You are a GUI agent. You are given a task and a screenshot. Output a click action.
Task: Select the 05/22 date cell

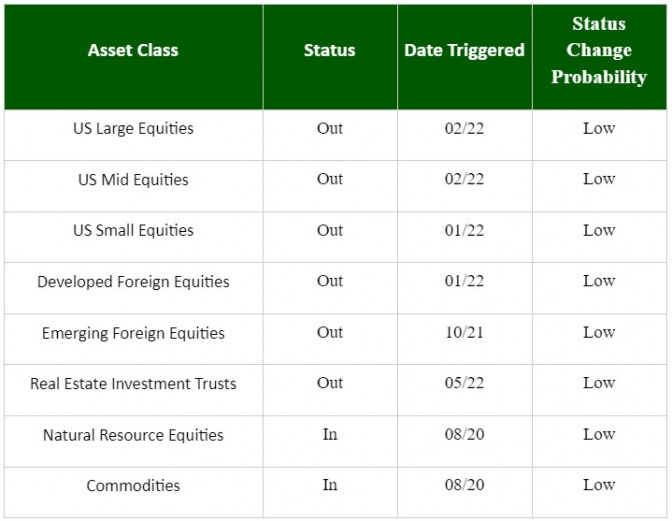coord(464,383)
